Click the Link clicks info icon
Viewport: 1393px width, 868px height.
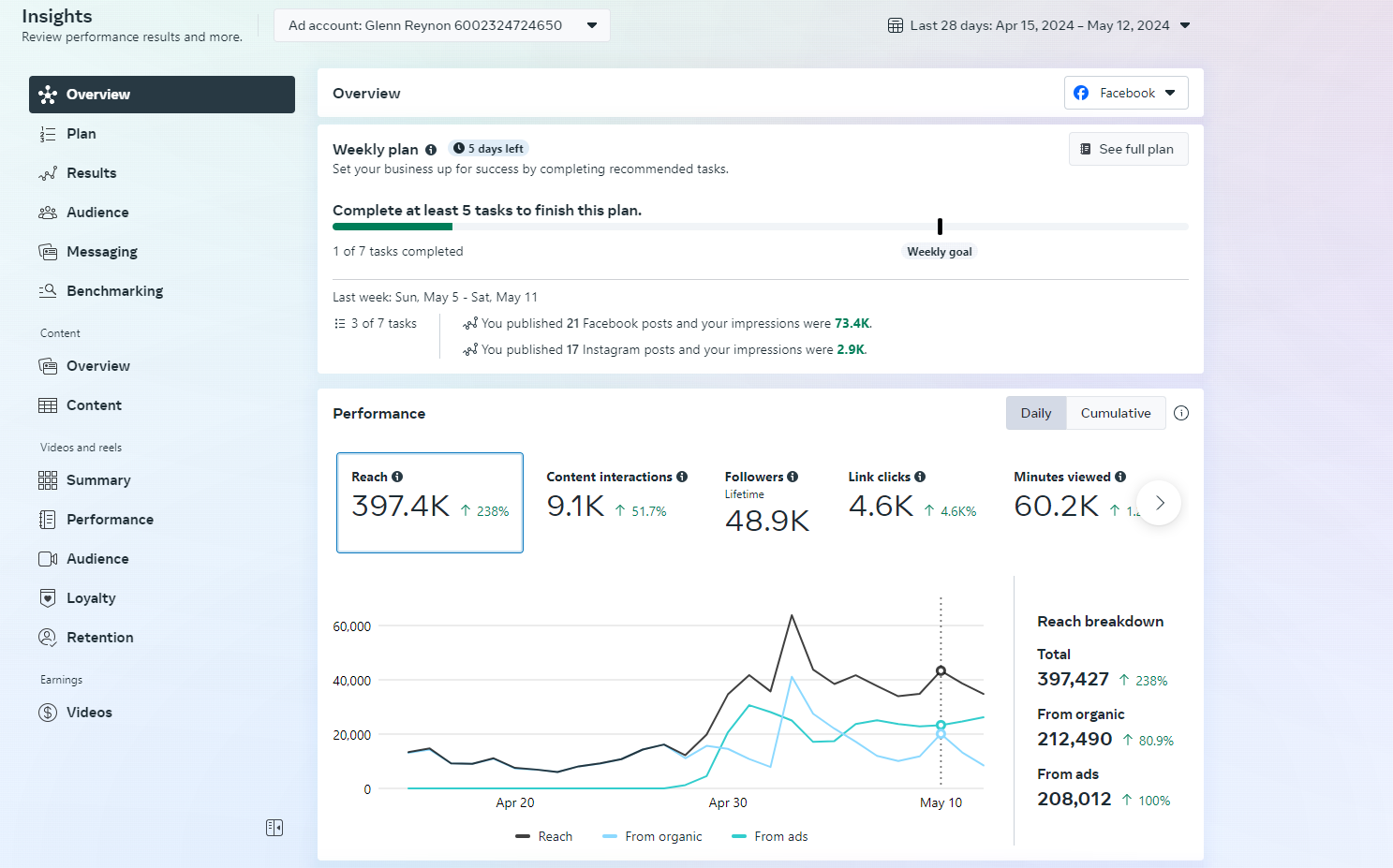pyautogui.click(x=920, y=477)
